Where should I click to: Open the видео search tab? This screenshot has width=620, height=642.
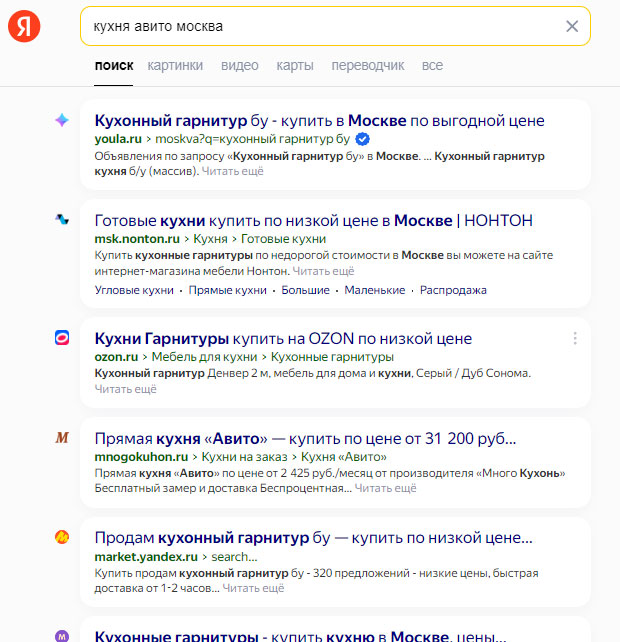[x=240, y=66]
